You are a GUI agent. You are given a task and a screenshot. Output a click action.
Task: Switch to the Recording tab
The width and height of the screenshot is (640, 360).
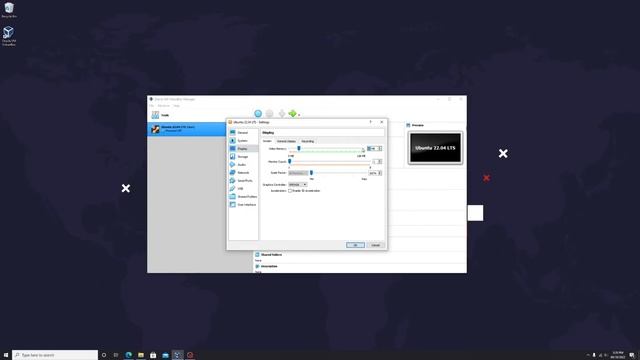coord(308,141)
